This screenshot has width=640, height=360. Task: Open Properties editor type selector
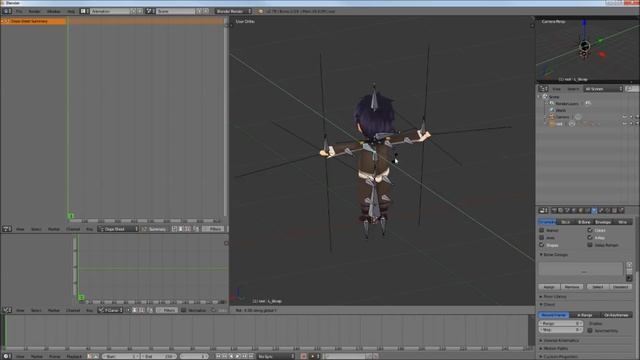(x=543, y=211)
